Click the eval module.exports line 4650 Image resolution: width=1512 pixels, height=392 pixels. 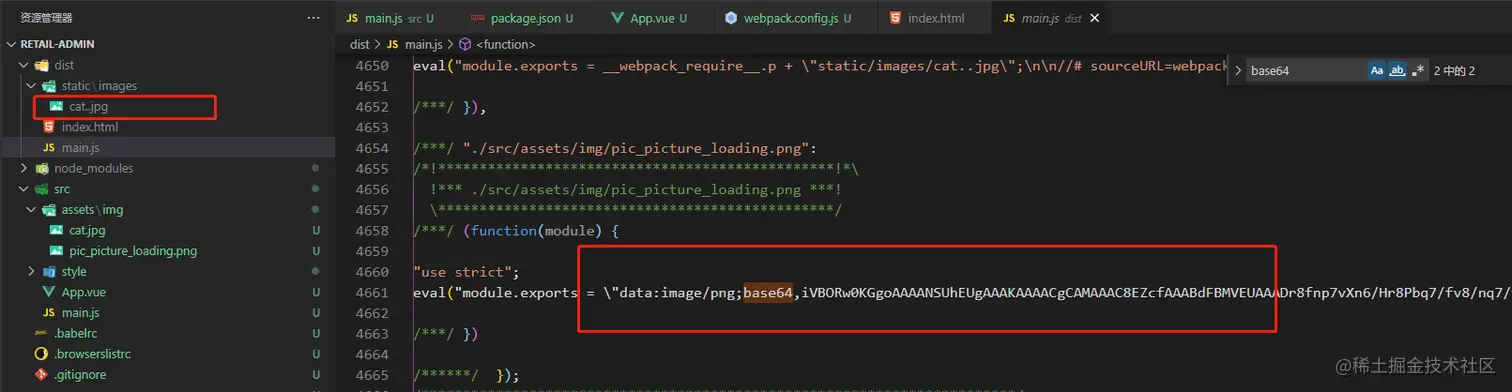coord(819,66)
